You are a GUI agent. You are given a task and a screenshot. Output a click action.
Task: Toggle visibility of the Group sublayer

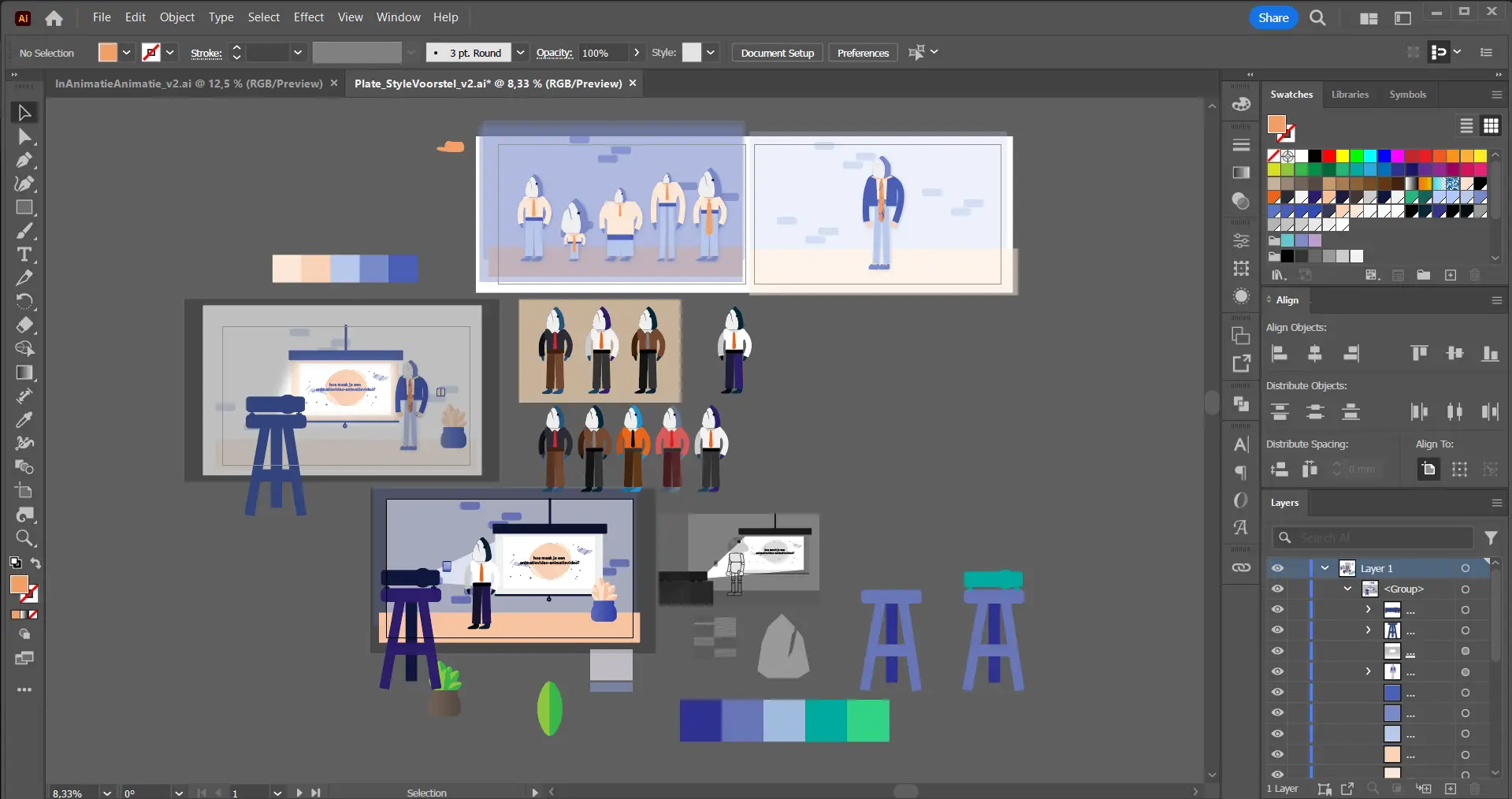pyautogui.click(x=1277, y=589)
